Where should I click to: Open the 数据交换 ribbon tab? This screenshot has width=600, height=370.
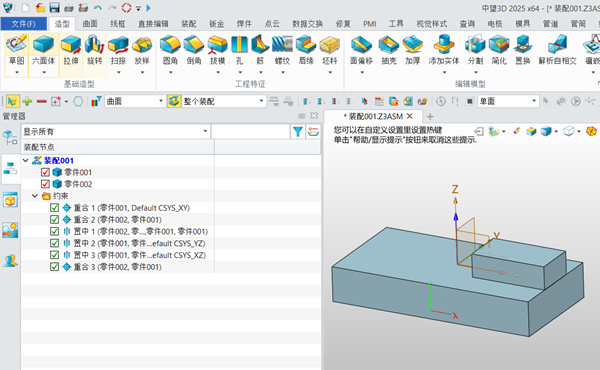point(307,24)
